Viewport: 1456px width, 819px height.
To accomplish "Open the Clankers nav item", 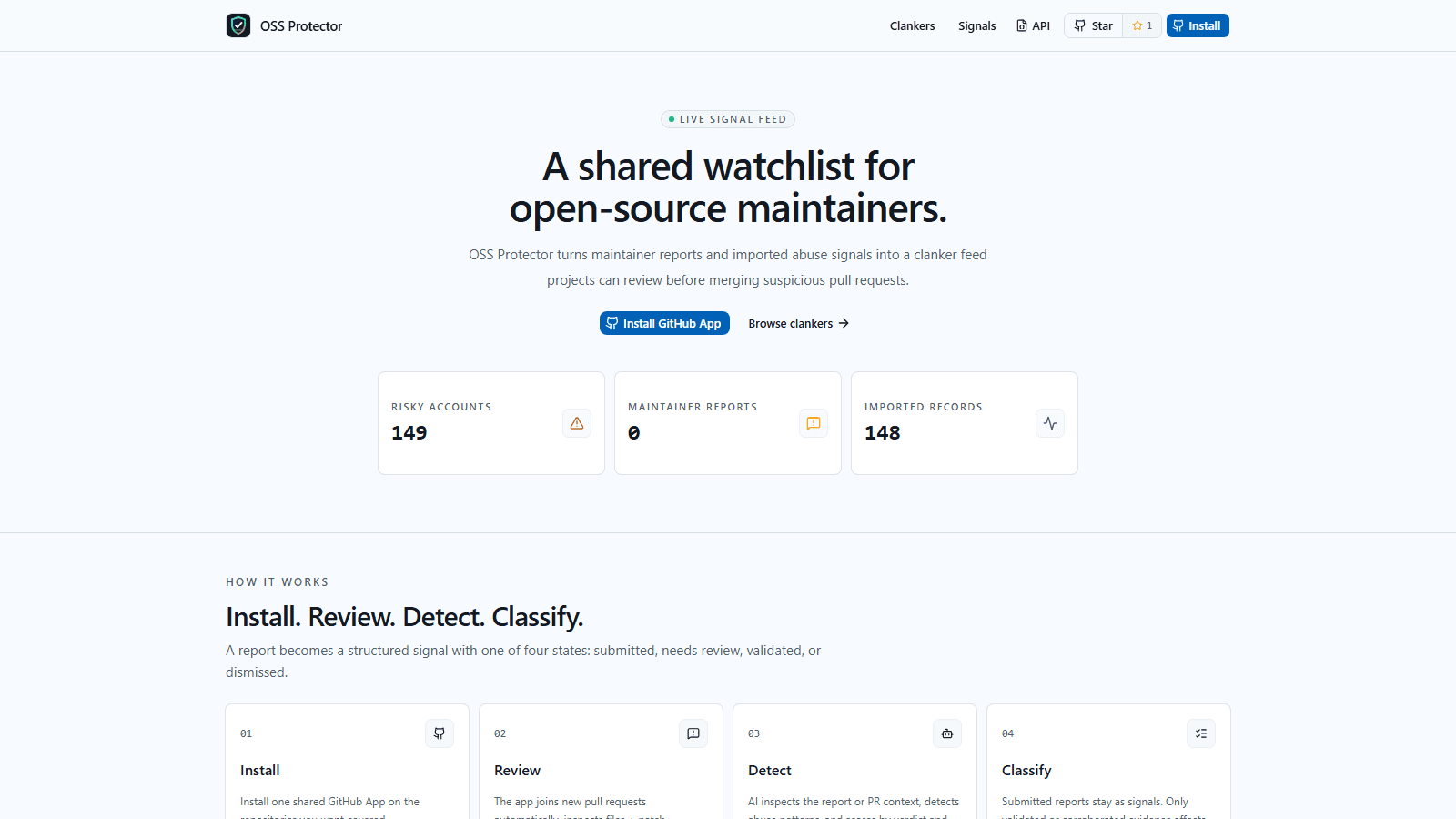I will pos(912,25).
